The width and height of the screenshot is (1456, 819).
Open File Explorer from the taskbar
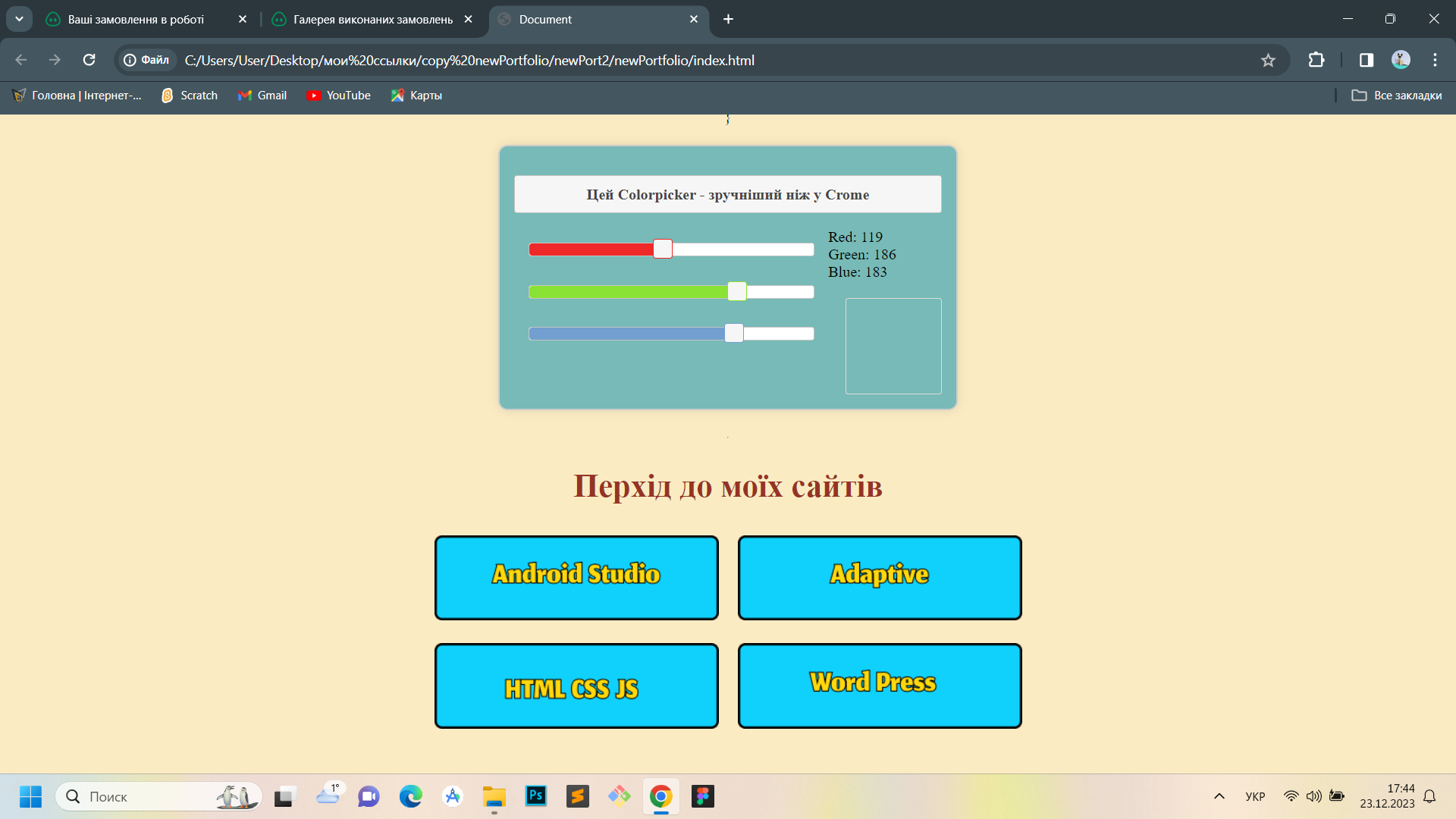(494, 796)
